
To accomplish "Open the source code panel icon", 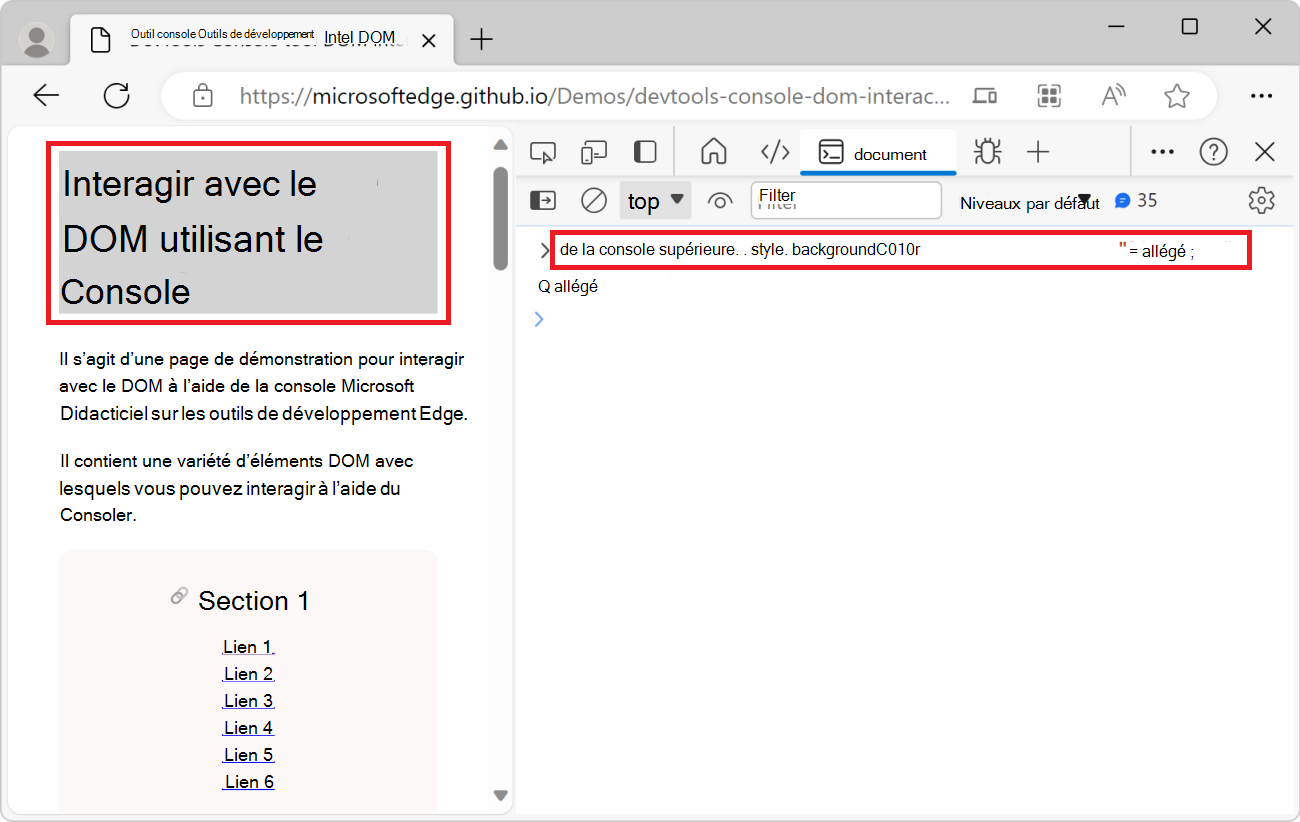I will click(774, 151).
